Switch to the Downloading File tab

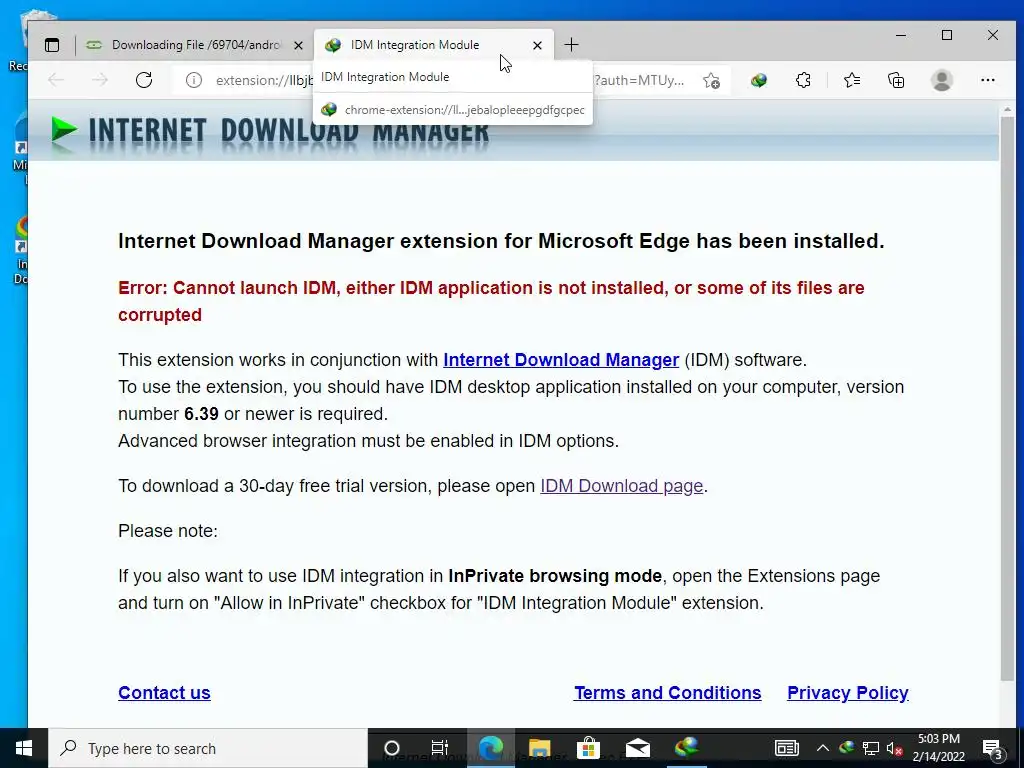click(x=195, y=45)
